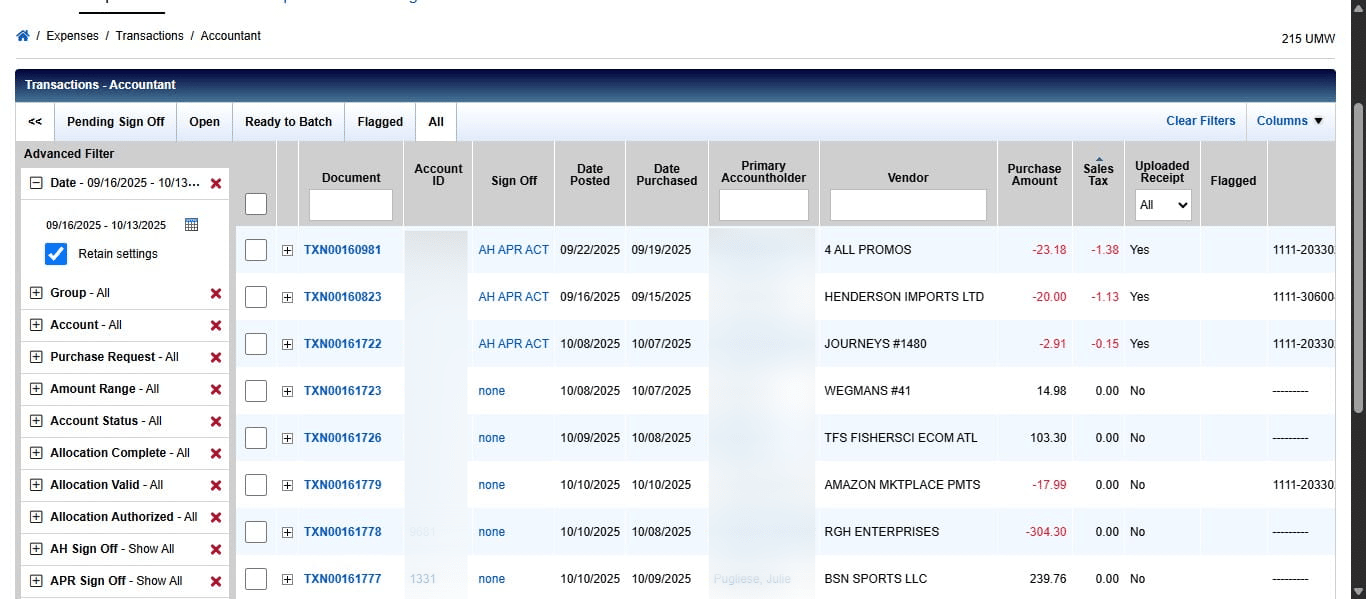
Task: Uncheck the Retain settings checkbox
Action: click(x=55, y=253)
